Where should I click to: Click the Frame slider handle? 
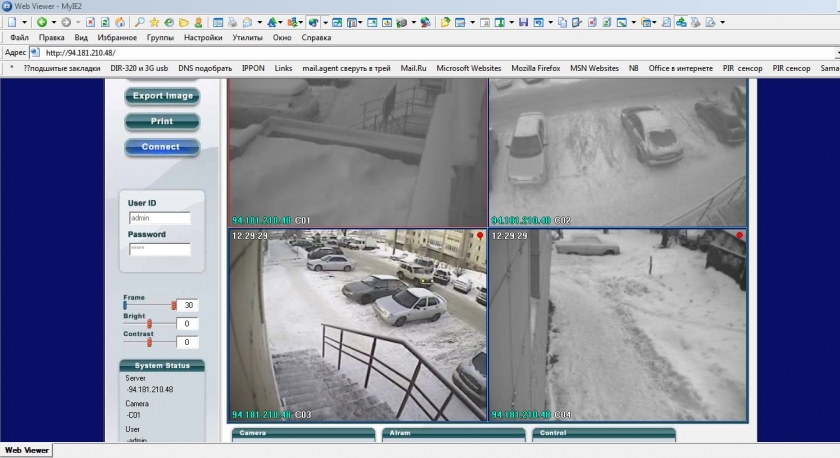174,305
